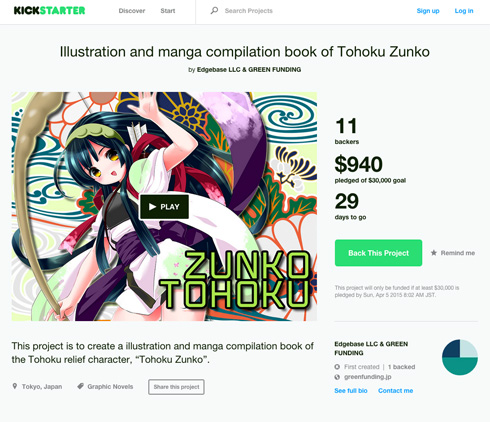Click the search magnifier icon
Screen dimensions: 490x422
pos(214,11)
